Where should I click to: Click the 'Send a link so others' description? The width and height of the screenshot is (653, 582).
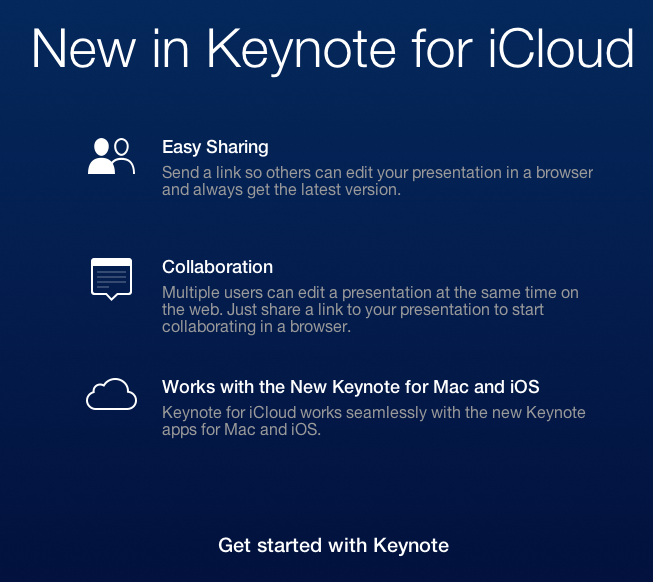377,181
